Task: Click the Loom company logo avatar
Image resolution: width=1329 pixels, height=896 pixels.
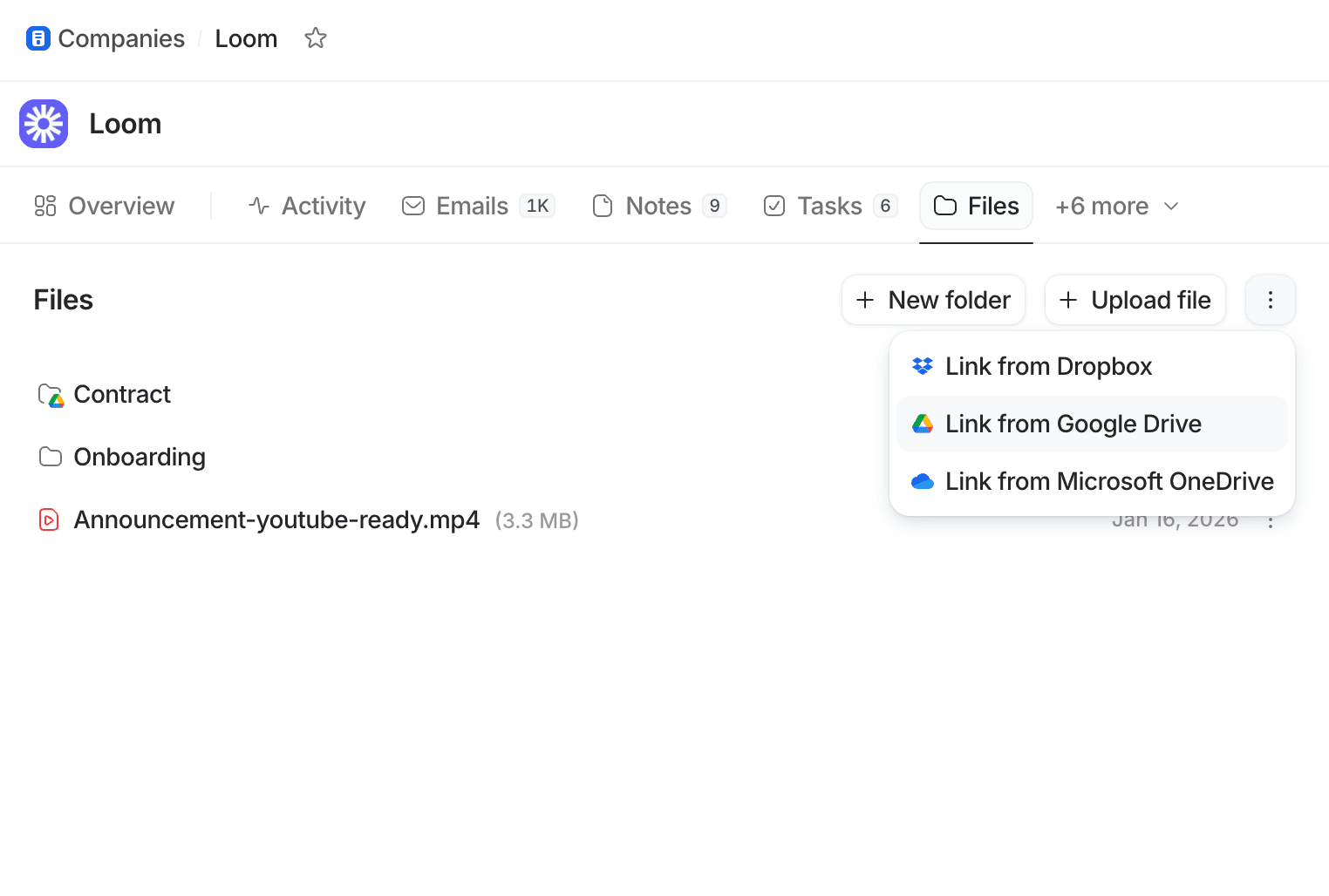Action: 44,124
